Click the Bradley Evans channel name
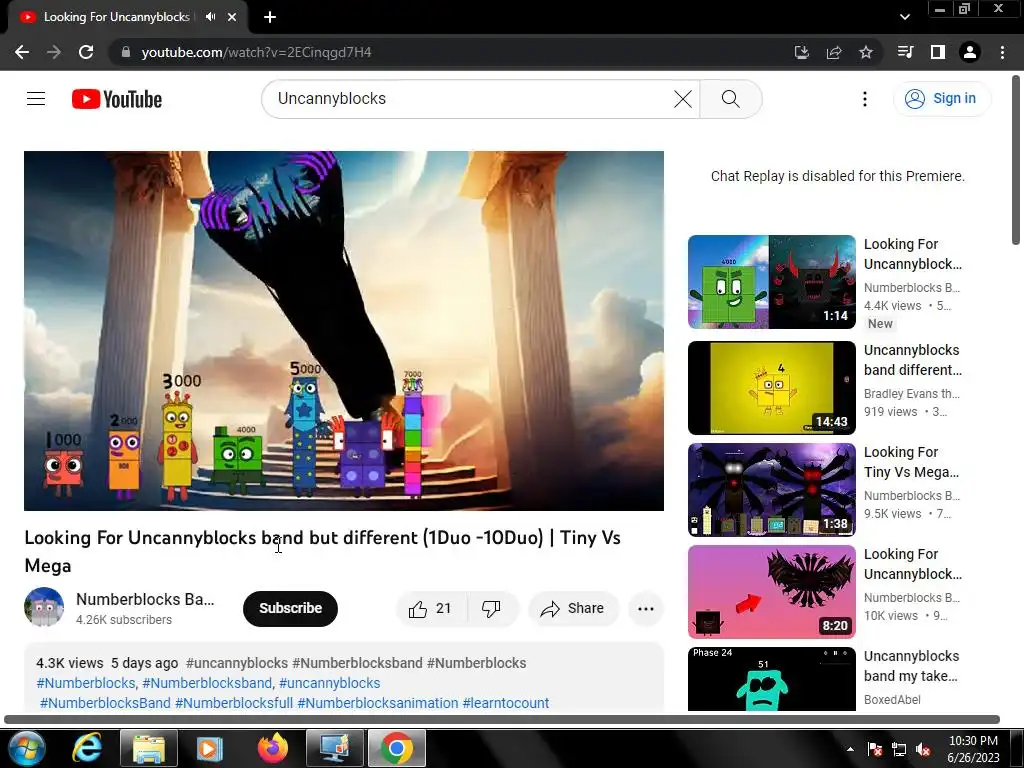1024x768 pixels. pos(912,394)
